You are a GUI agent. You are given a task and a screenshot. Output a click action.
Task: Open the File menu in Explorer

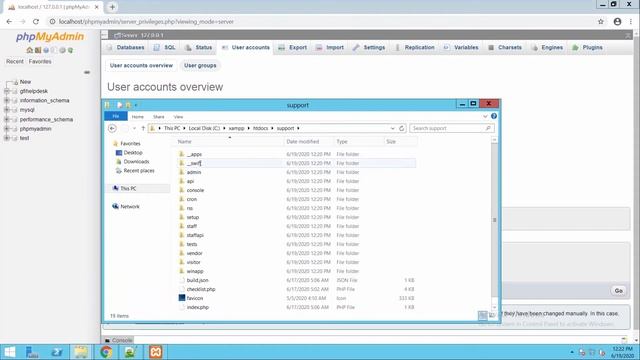116,116
